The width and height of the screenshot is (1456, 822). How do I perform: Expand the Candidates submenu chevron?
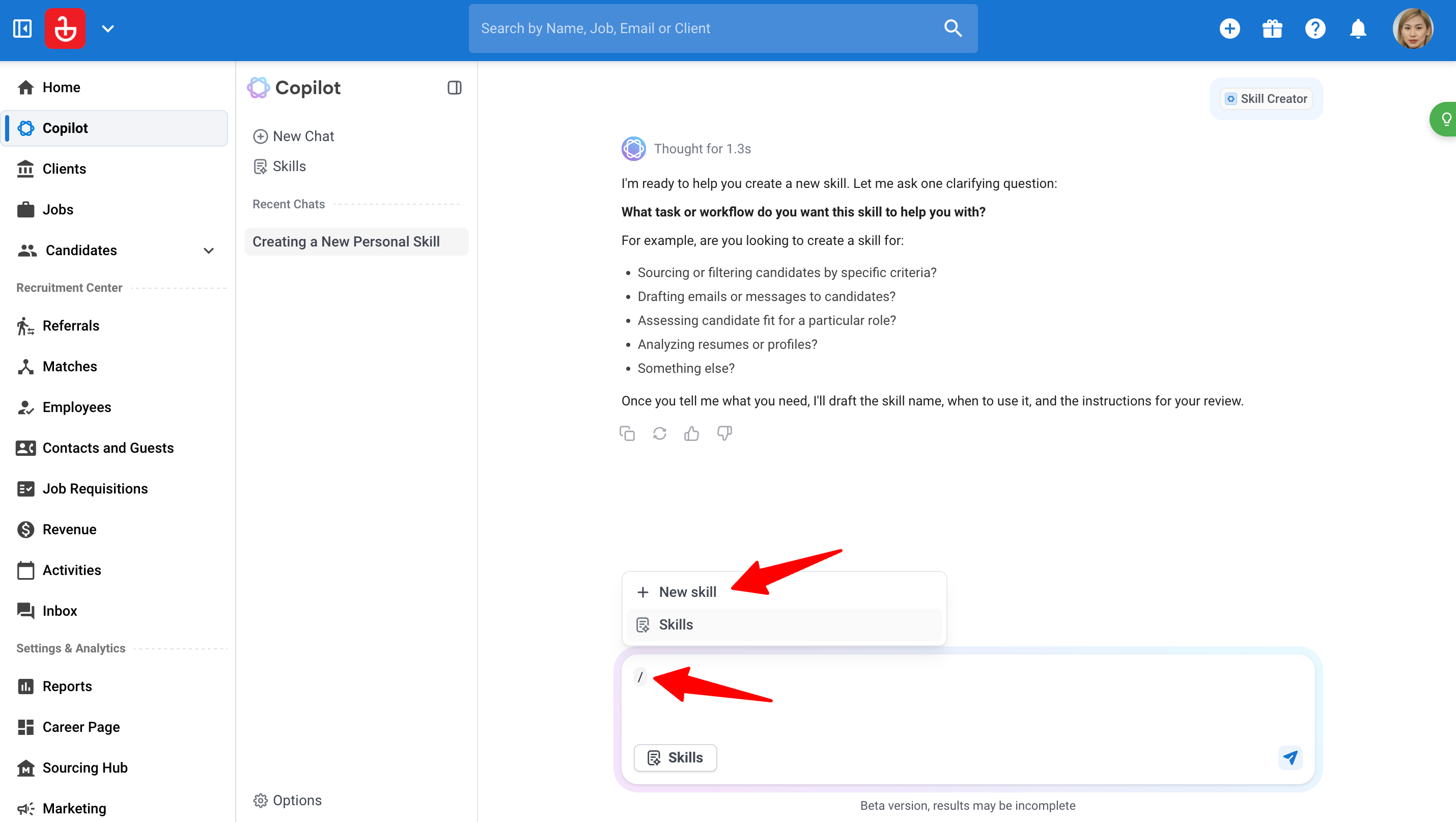(x=209, y=251)
